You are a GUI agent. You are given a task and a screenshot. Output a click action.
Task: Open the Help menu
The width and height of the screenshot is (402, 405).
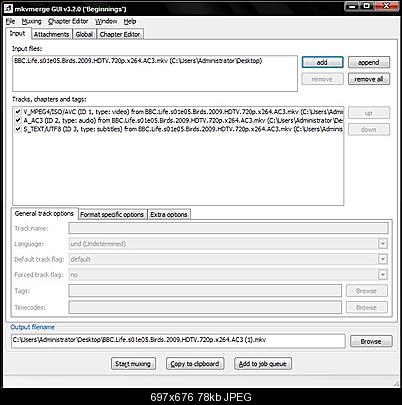(x=130, y=22)
